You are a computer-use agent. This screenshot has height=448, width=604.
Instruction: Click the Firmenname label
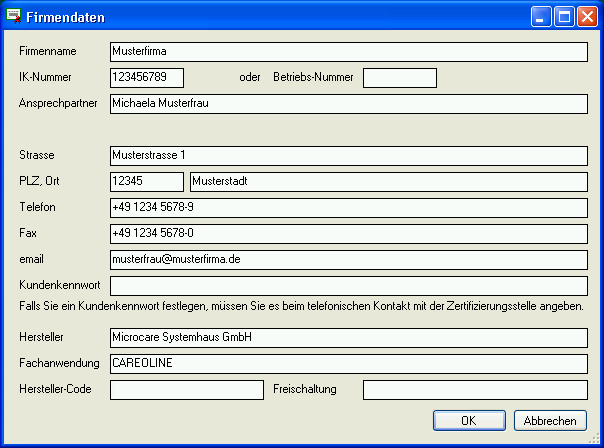(x=48, y=51)
